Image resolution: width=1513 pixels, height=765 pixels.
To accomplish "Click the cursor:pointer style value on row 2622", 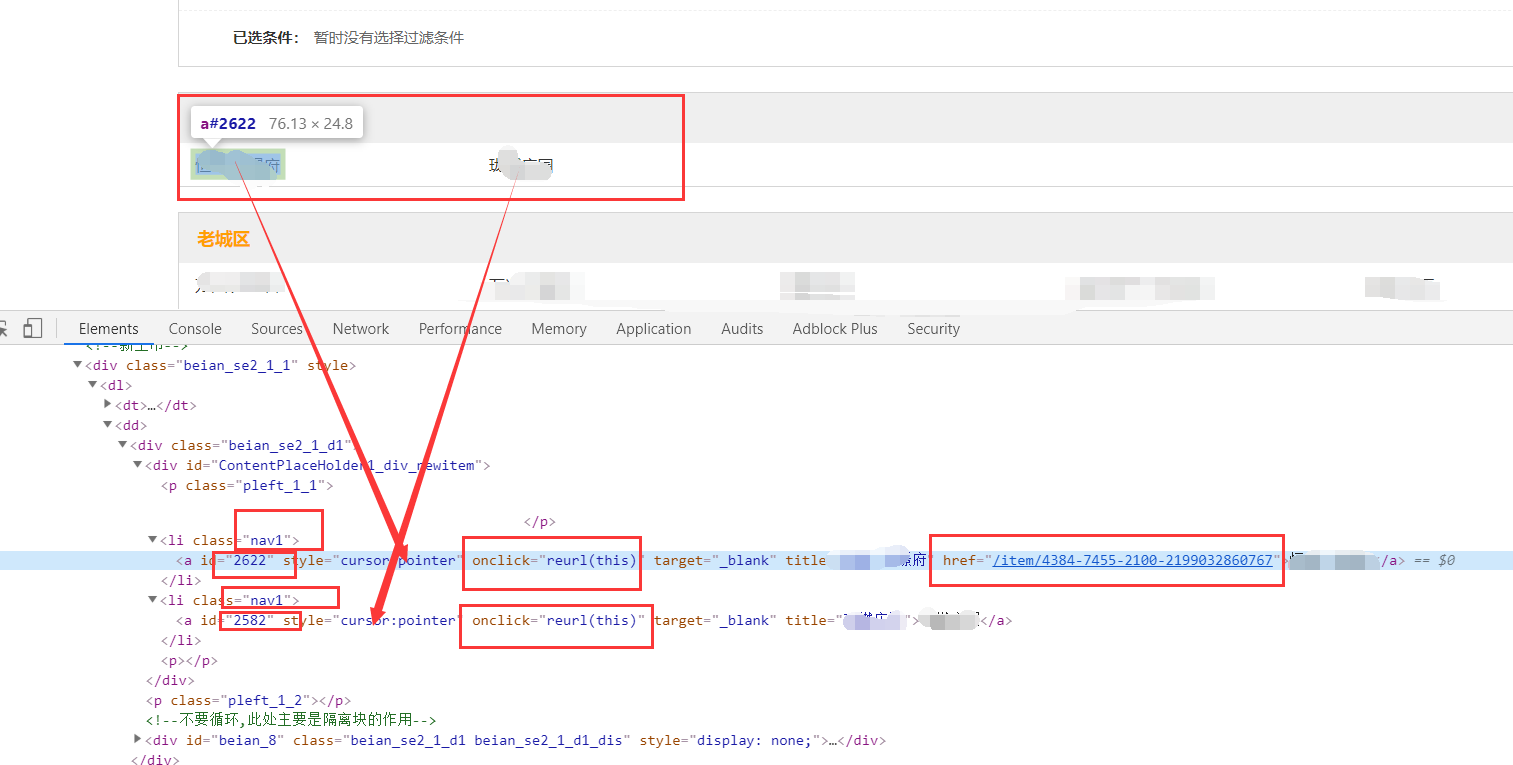I will 396,560.
